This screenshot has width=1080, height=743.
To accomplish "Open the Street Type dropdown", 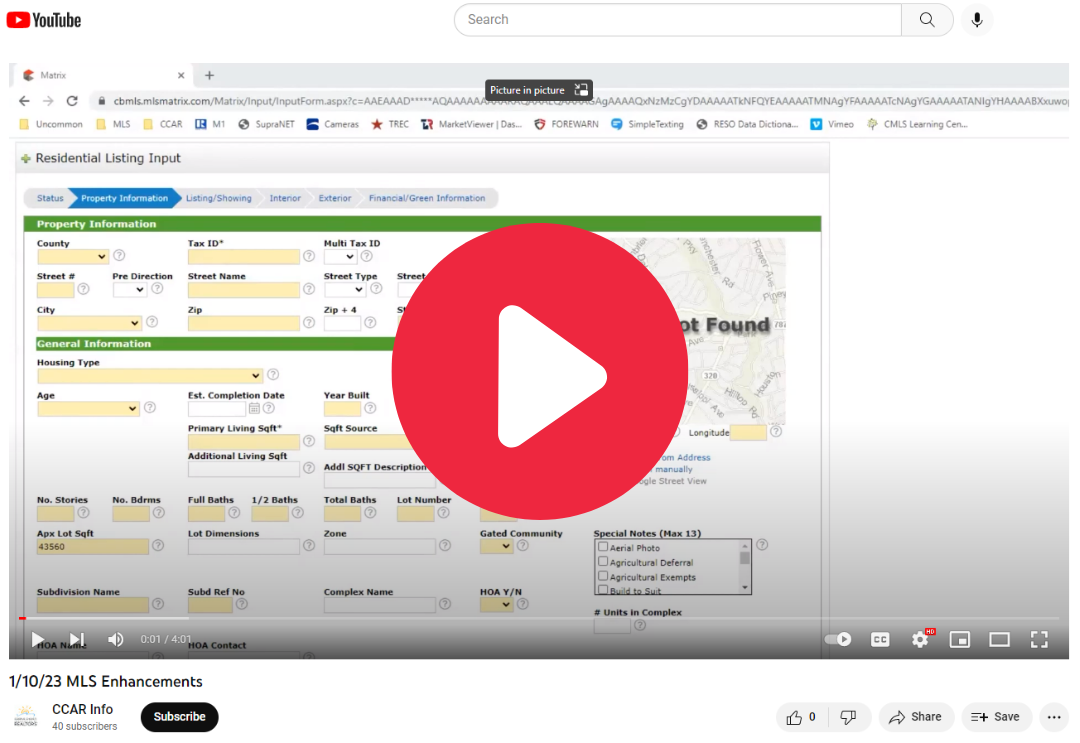I will [344, 290].
